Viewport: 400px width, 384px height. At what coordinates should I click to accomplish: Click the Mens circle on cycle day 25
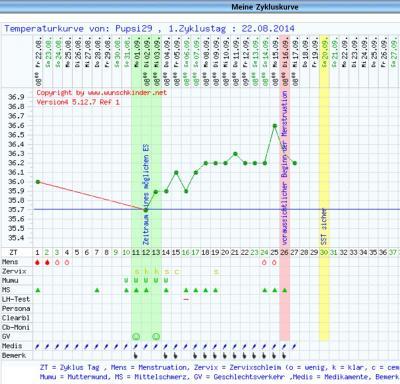[274, 263]
